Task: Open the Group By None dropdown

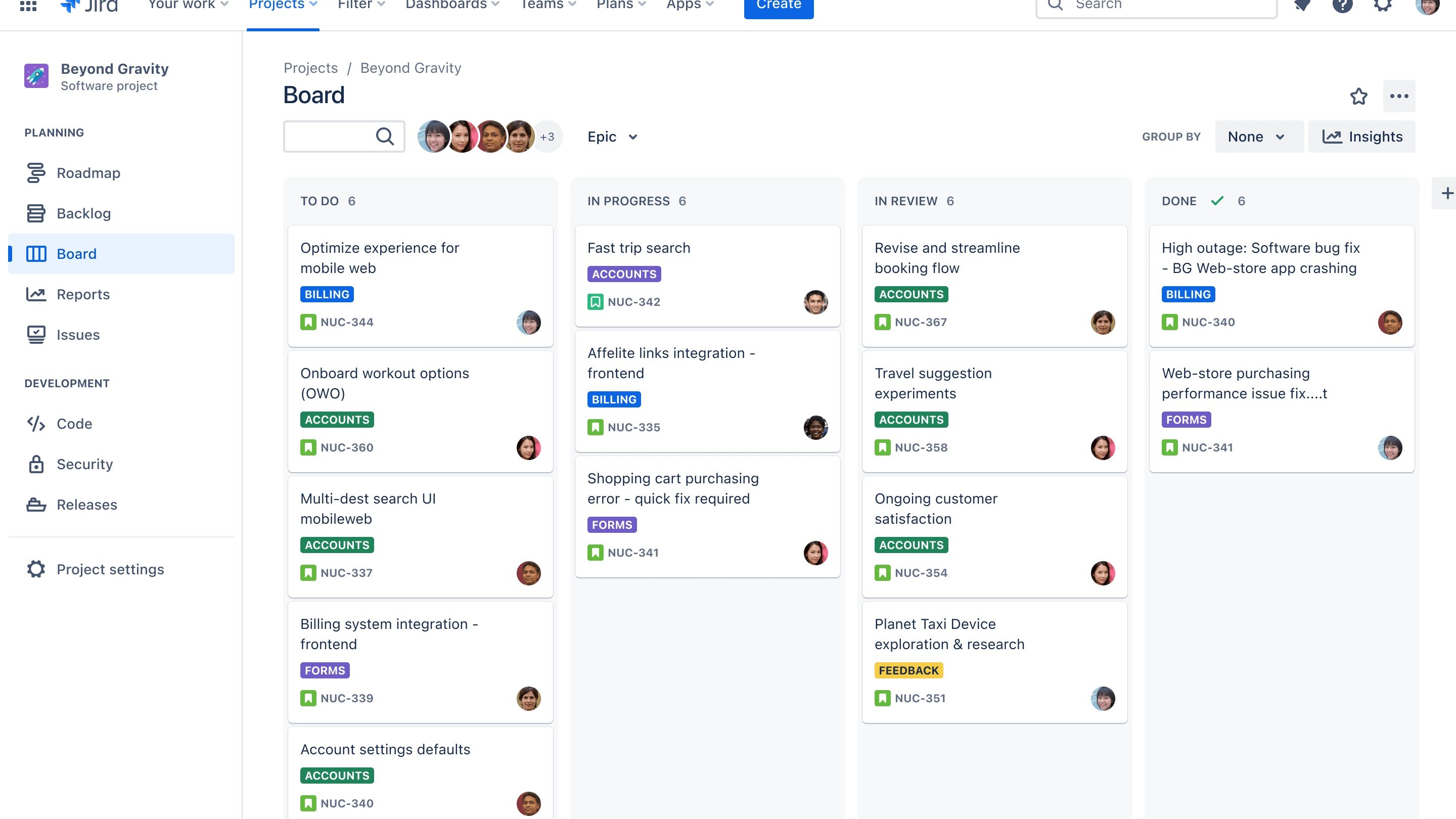Action: click(x=1259, y=136)
